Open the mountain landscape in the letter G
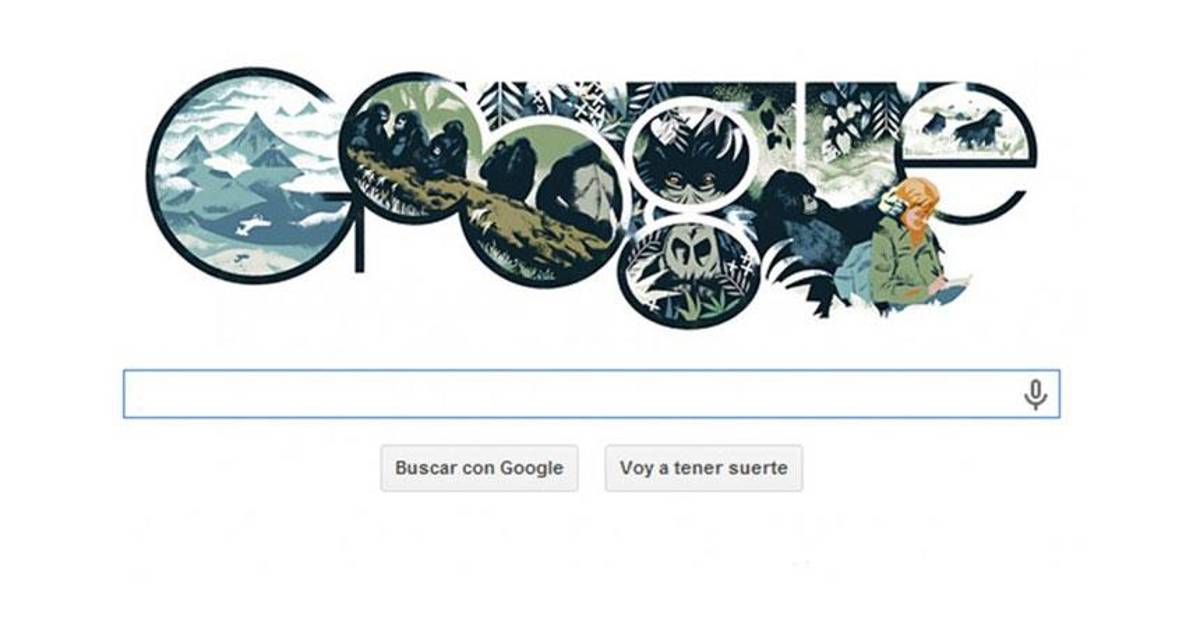 245,173
